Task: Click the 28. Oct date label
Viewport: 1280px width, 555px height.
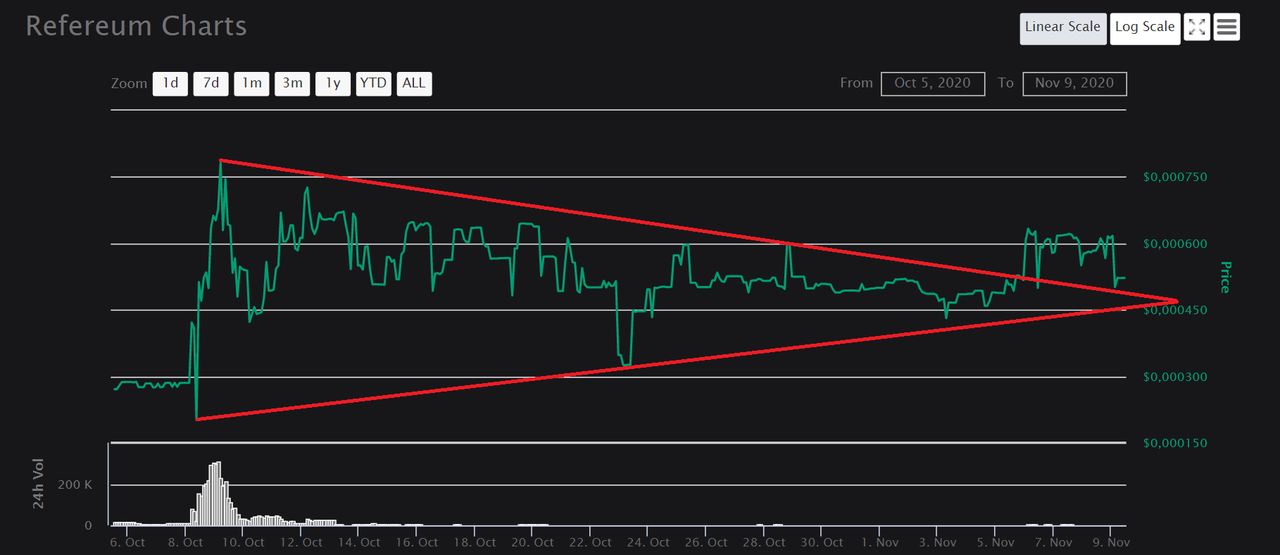Action: [764, 542]
